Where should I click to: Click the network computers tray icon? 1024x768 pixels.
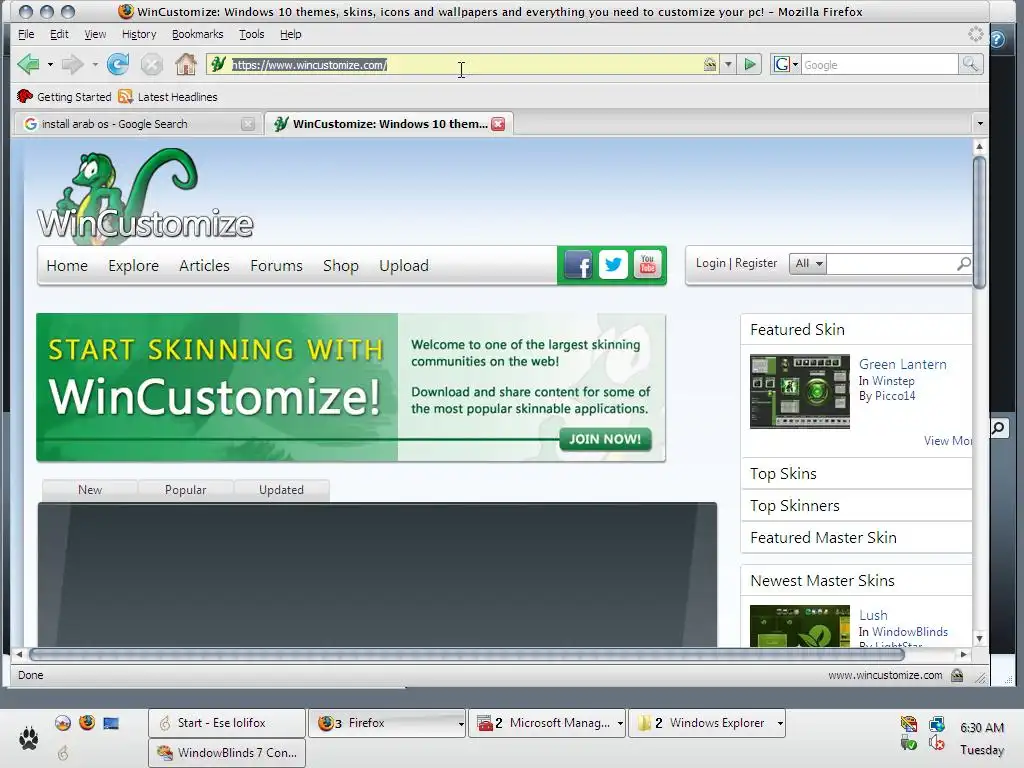[x=936, y=724]
